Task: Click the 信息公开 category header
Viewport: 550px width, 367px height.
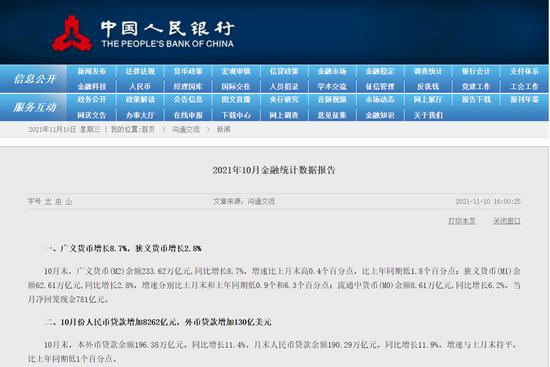Action: click(x=35, y=79)
